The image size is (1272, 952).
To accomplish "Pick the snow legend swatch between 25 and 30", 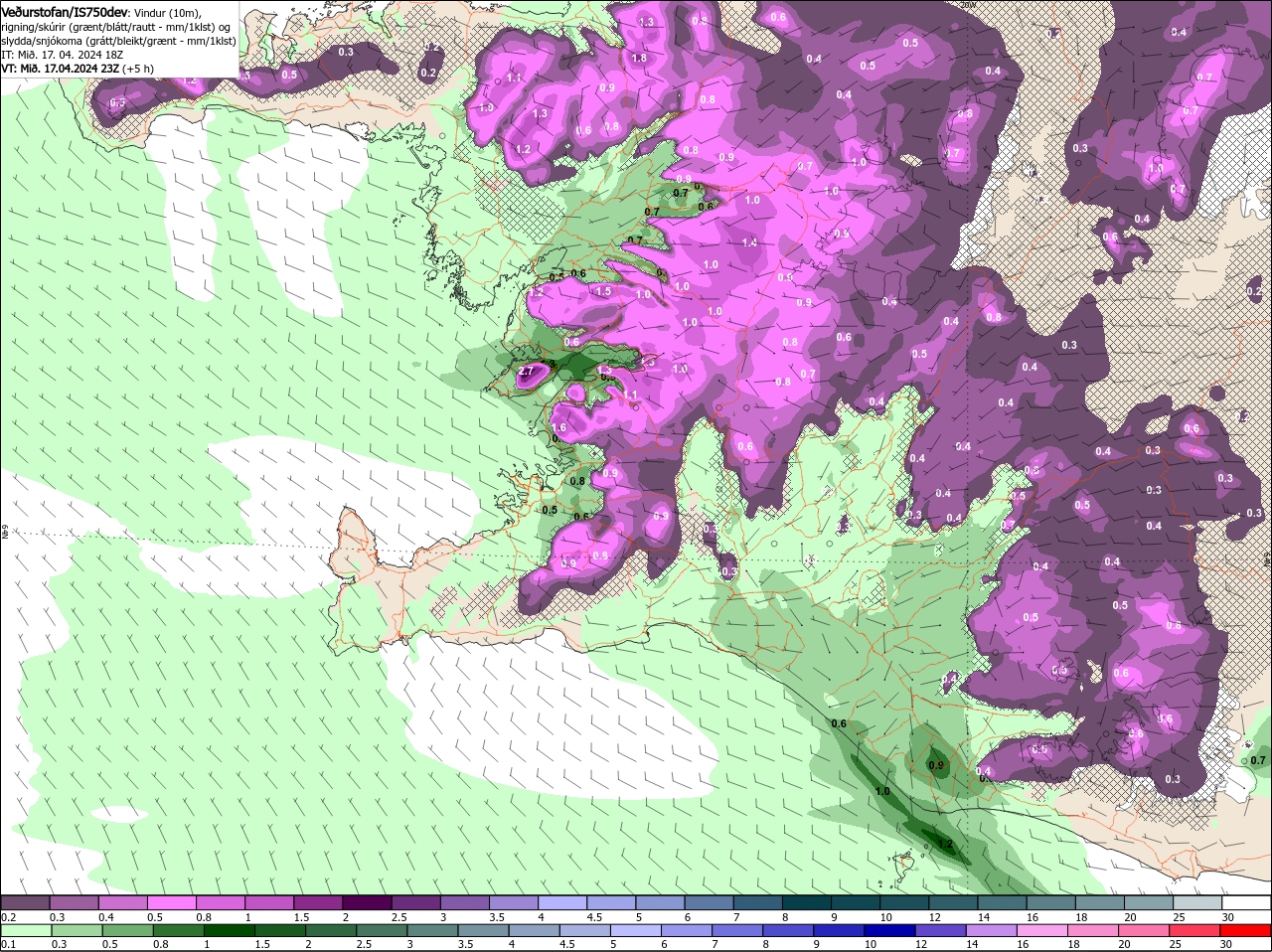I will 1199,901.
